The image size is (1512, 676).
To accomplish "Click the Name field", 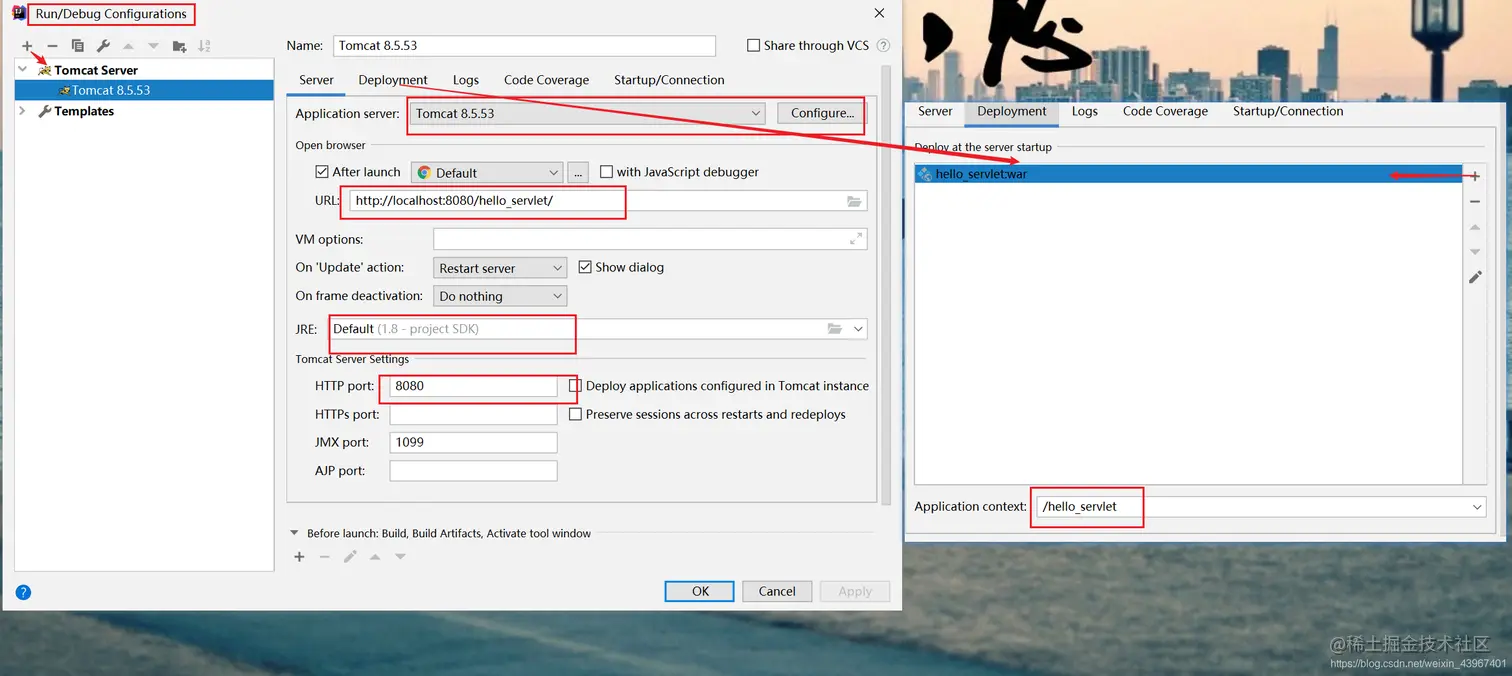I will [524, 46].
